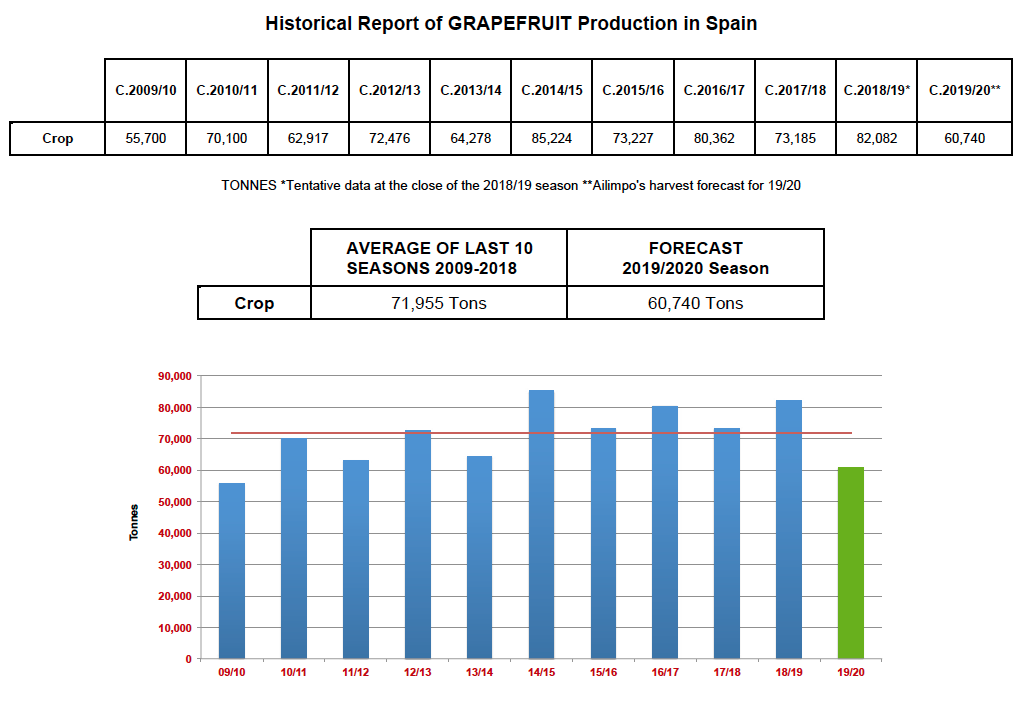Select the C.2009/10 column header
1024x707 pixels.
[x=146, y=90]
